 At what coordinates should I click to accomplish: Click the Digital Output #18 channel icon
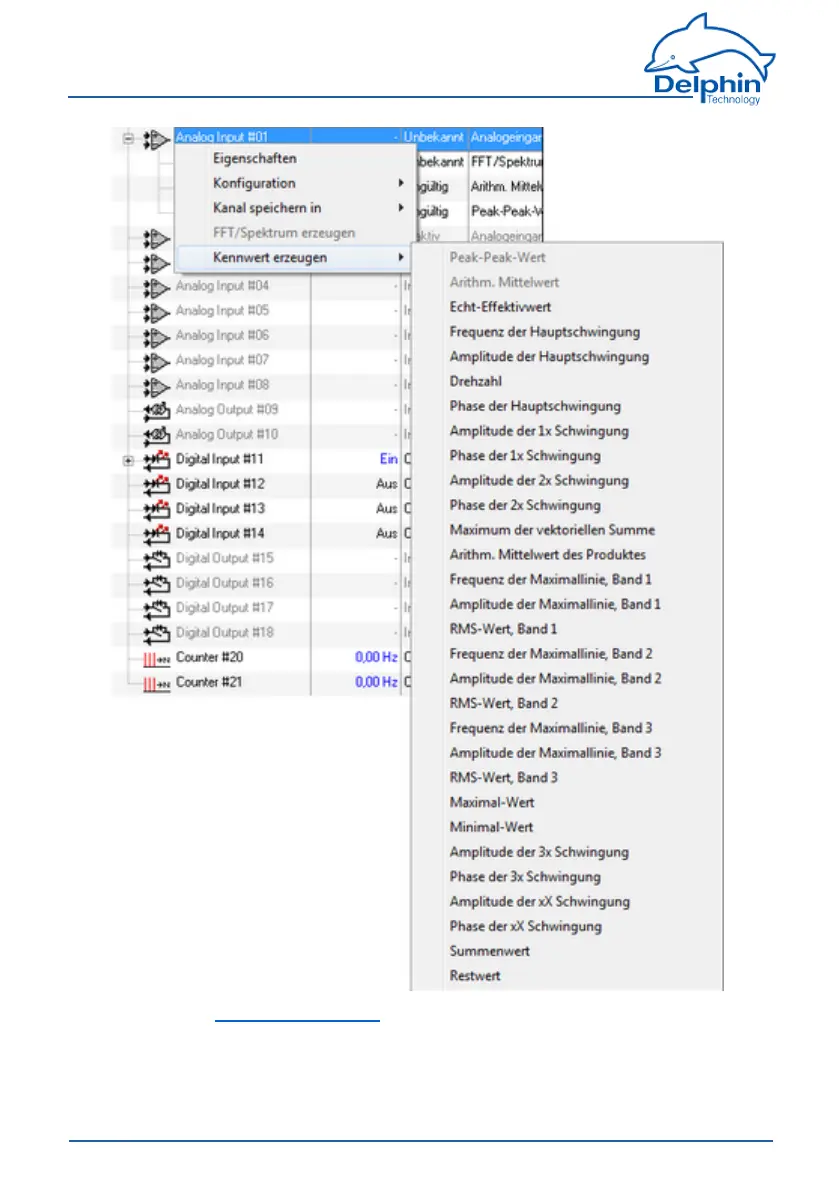click(156, 633)
